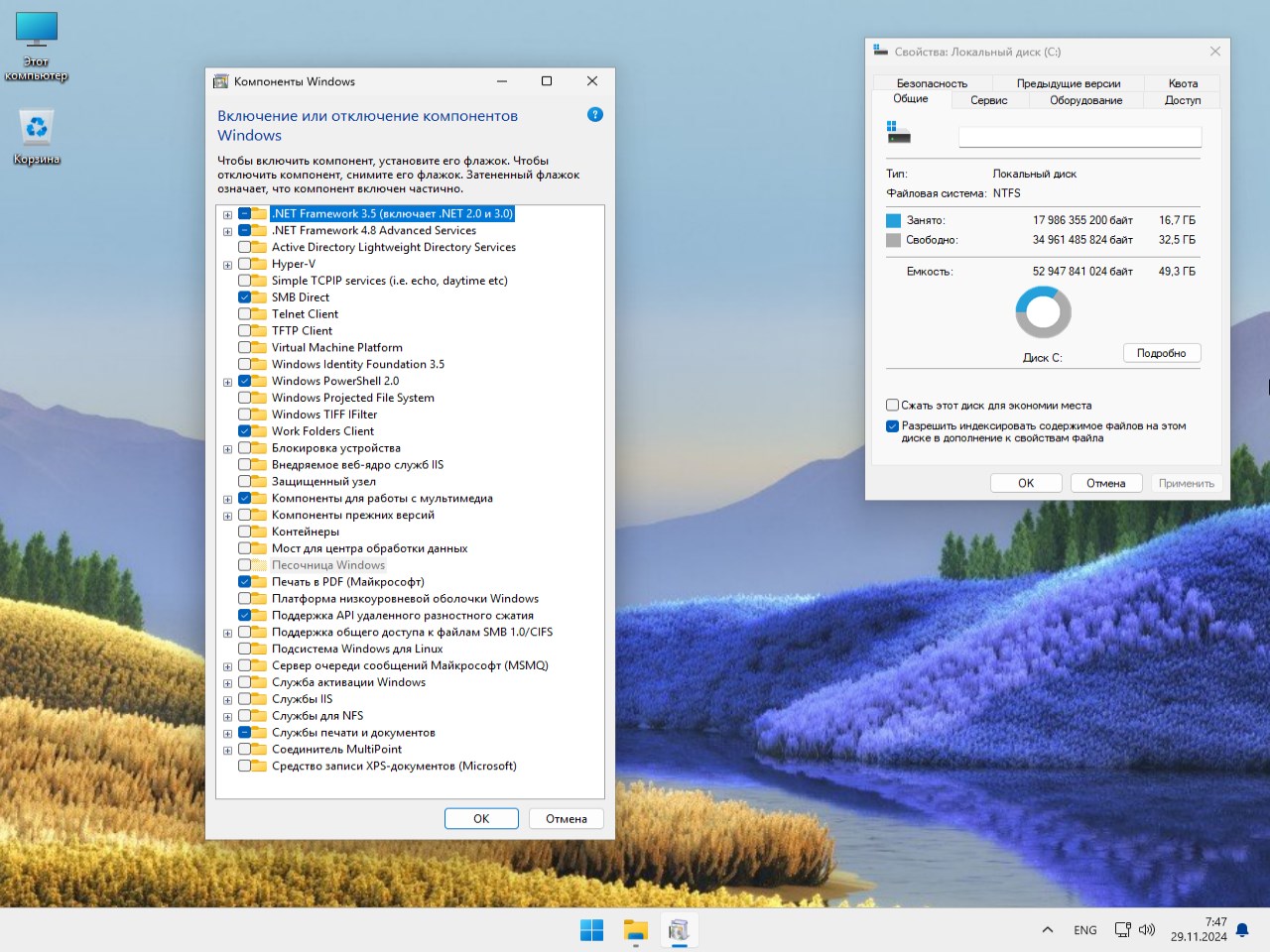Click the folder icon beside Песочница Windows
Screen dimensions: 1270x952
[260, 565]
